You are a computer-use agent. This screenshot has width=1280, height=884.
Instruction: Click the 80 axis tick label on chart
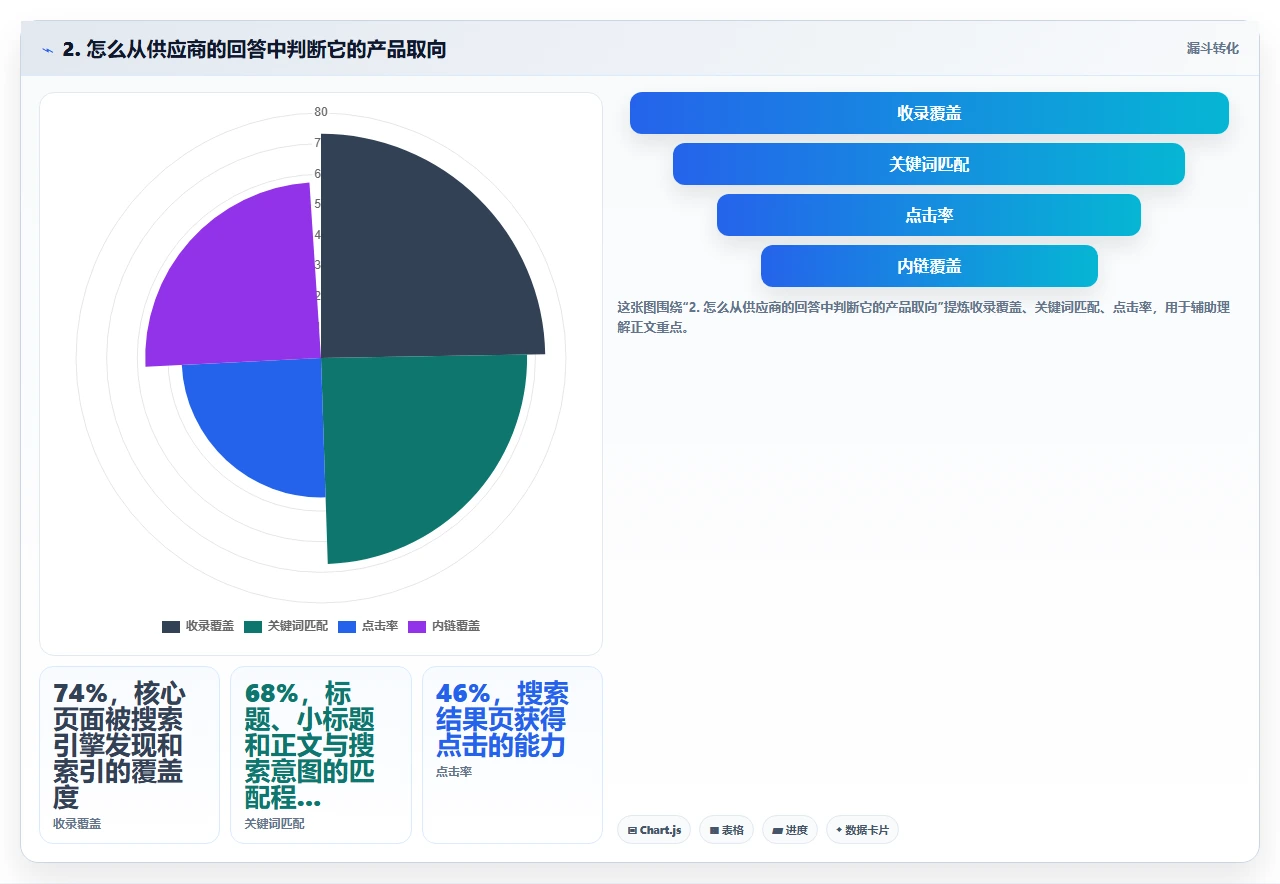(x=321, y=112)
